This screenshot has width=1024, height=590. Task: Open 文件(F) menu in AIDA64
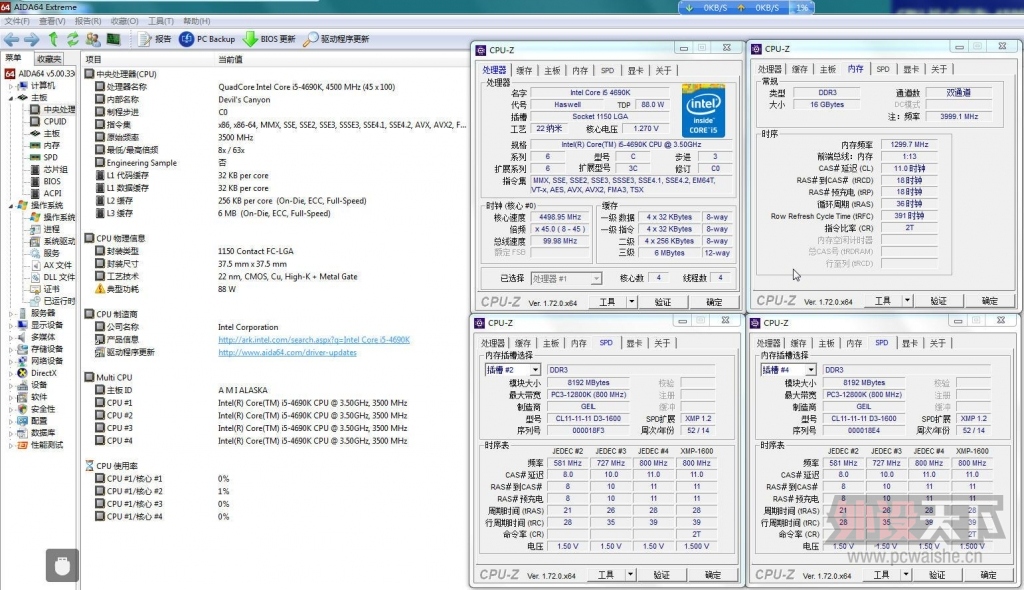tap(17, 21)
